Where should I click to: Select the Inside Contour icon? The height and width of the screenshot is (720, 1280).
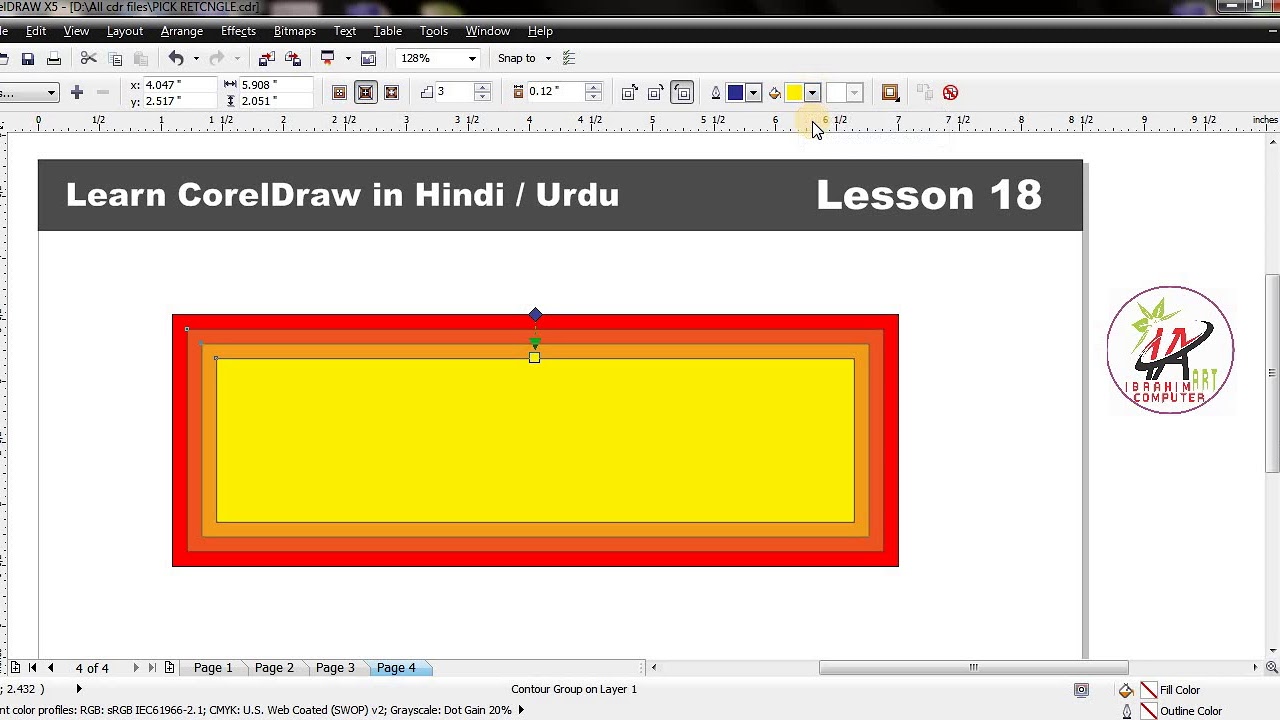point(365,93)
